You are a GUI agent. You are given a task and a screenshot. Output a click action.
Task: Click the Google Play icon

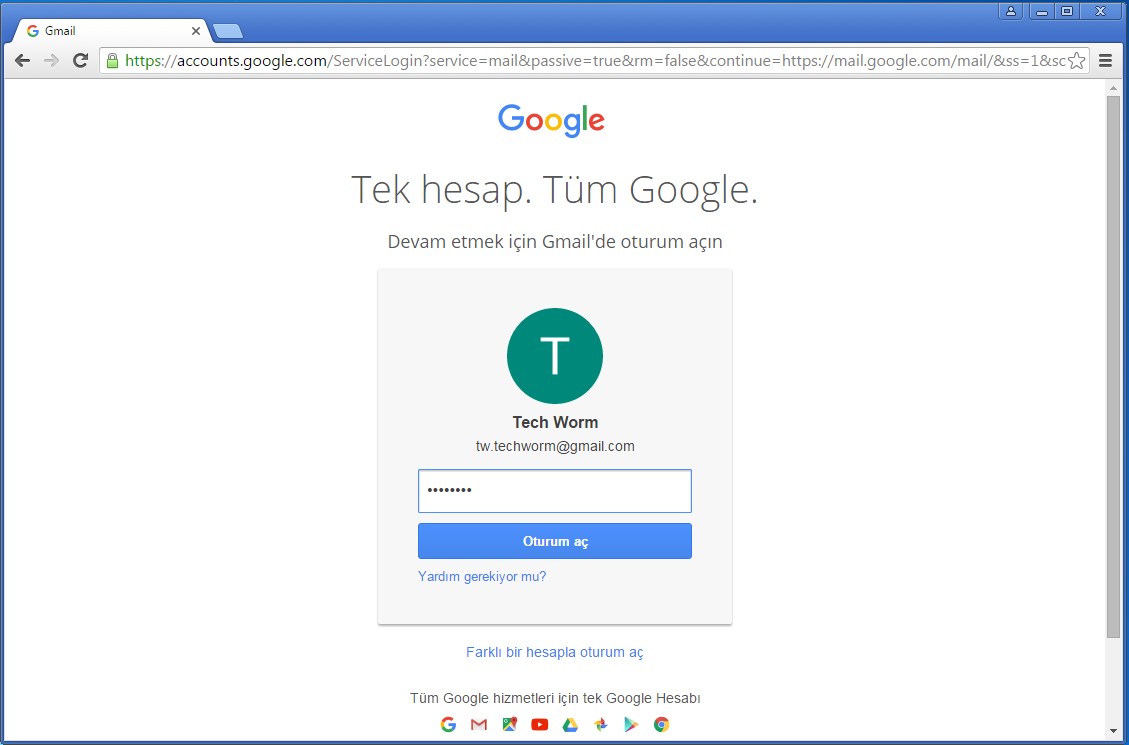[631, 725]
